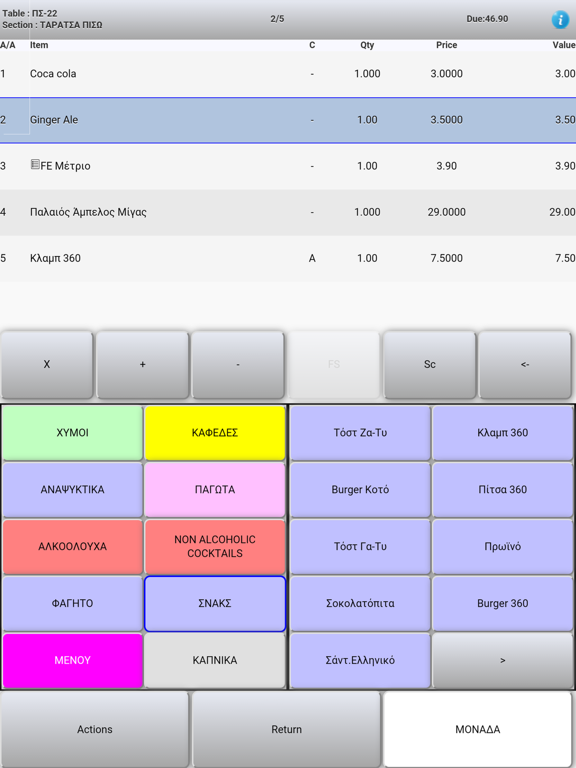Toggle the ΜΟΝΑΔΑ unit button

[478, 729]
